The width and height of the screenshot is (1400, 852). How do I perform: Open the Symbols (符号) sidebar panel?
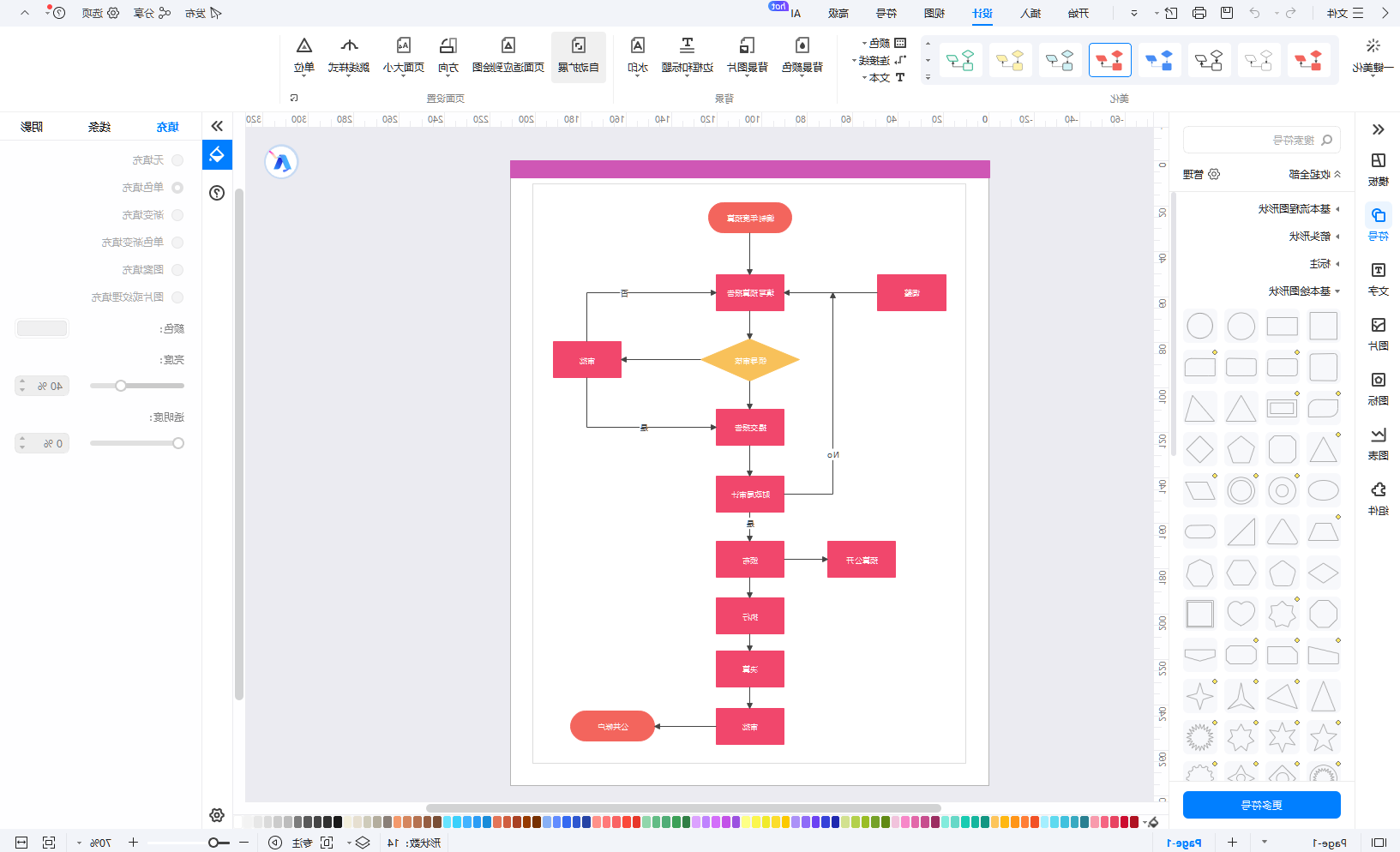[x=1378, y=224]
